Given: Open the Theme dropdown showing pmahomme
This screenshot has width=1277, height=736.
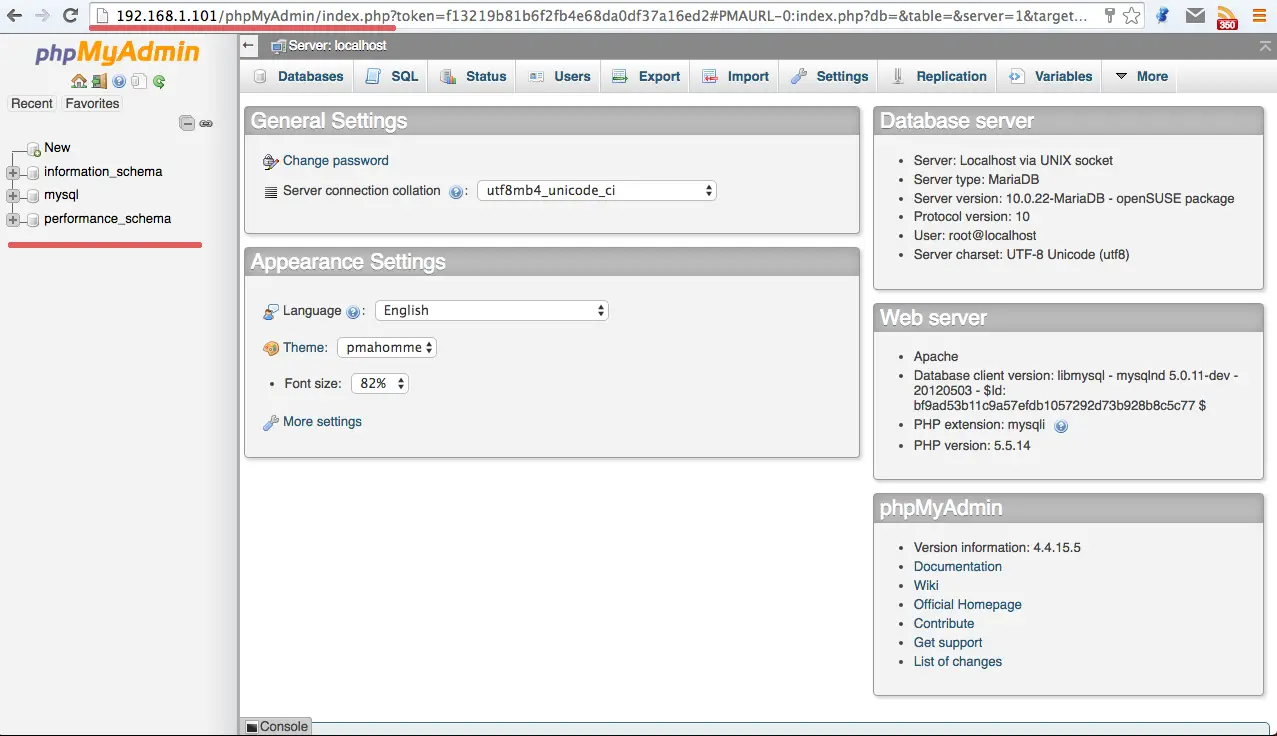Looking at the screenshot, I should (x=387, y=348).
